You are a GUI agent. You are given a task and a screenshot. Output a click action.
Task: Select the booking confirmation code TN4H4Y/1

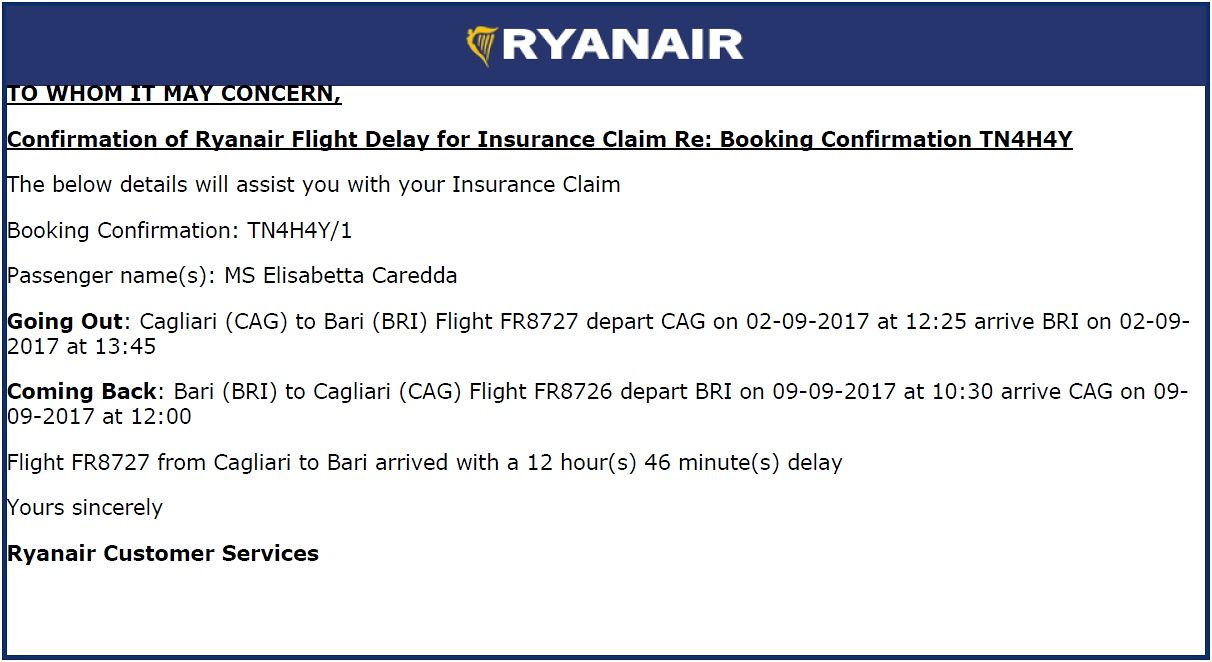pyautogui.click(x=300, y=231)
